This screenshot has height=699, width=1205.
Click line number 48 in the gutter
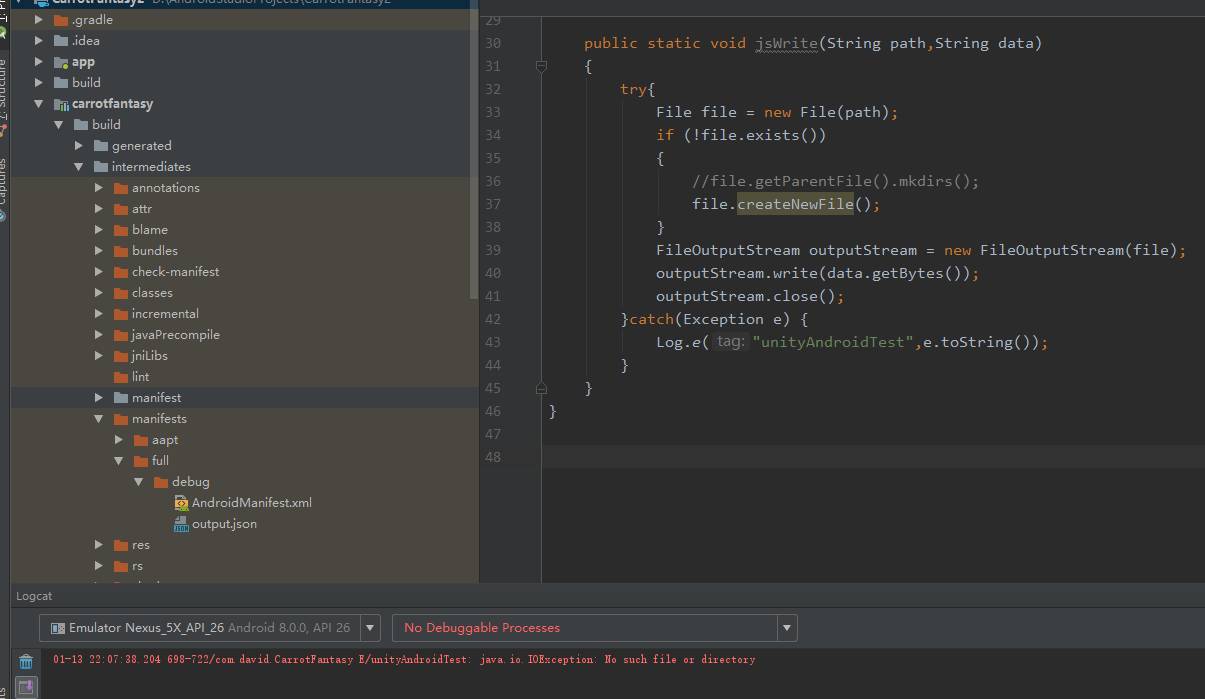(491, 457)
